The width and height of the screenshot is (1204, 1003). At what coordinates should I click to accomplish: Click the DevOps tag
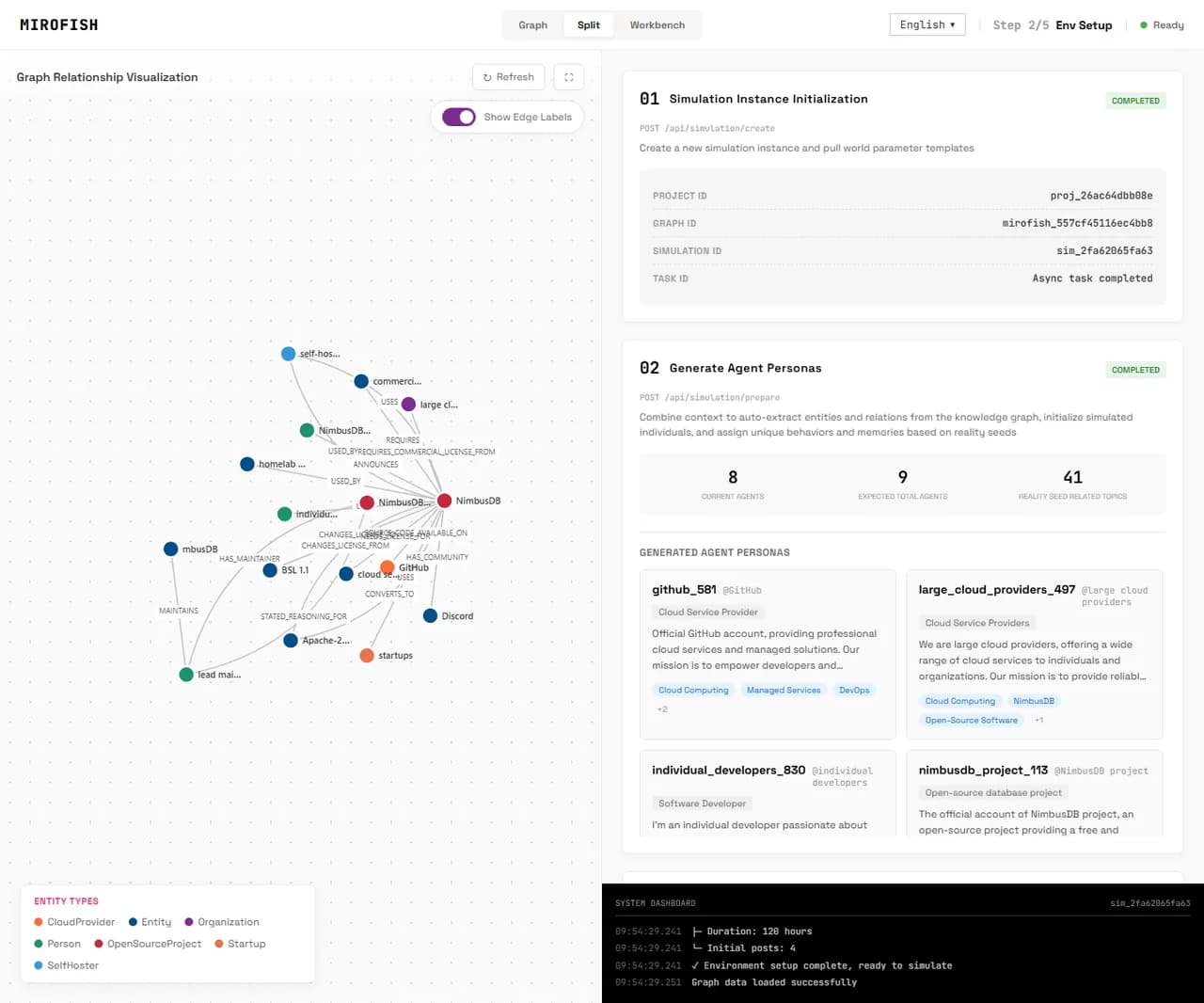click(854, 691)
